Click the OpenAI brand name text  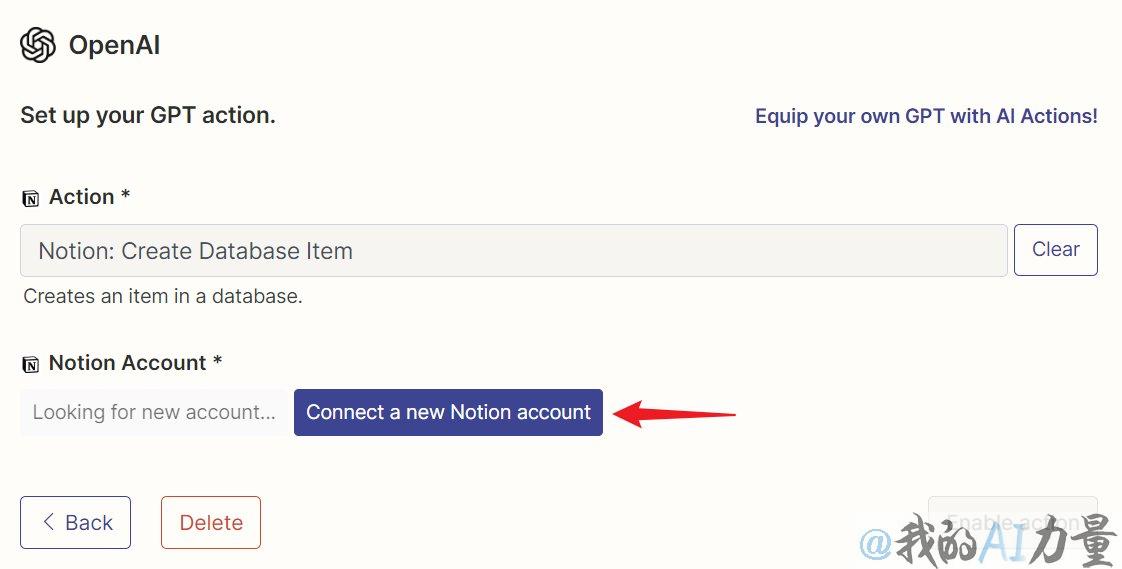[114, 45]
